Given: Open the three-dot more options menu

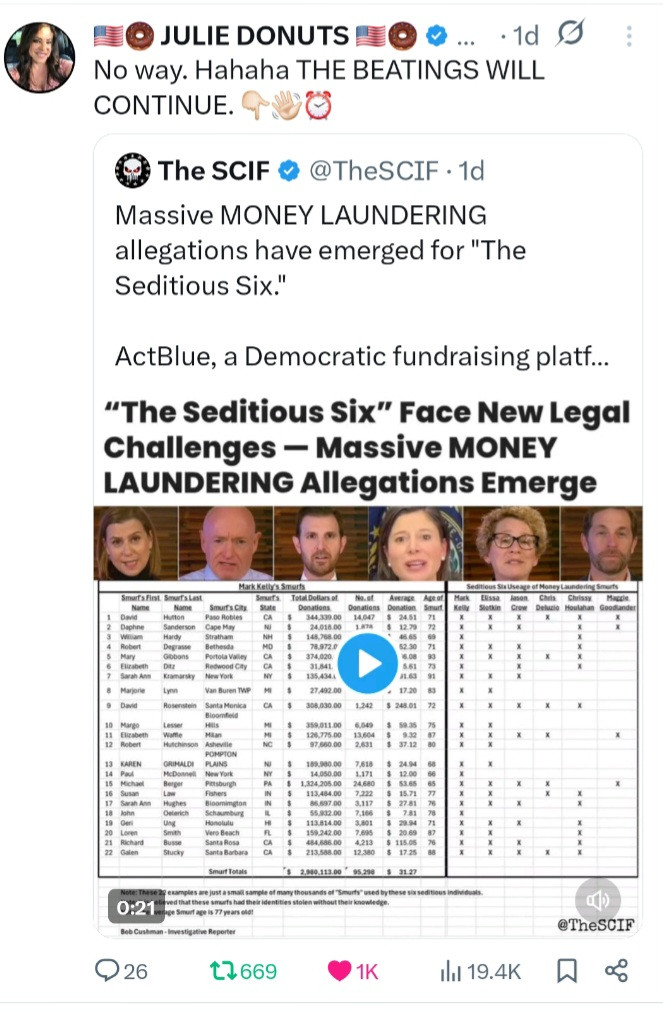Looking at the screenshot, I should pyautogui.click(x=629, y=36).
